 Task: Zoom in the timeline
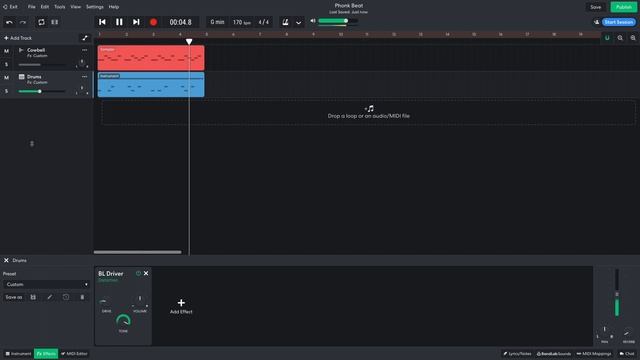[633, 38]
